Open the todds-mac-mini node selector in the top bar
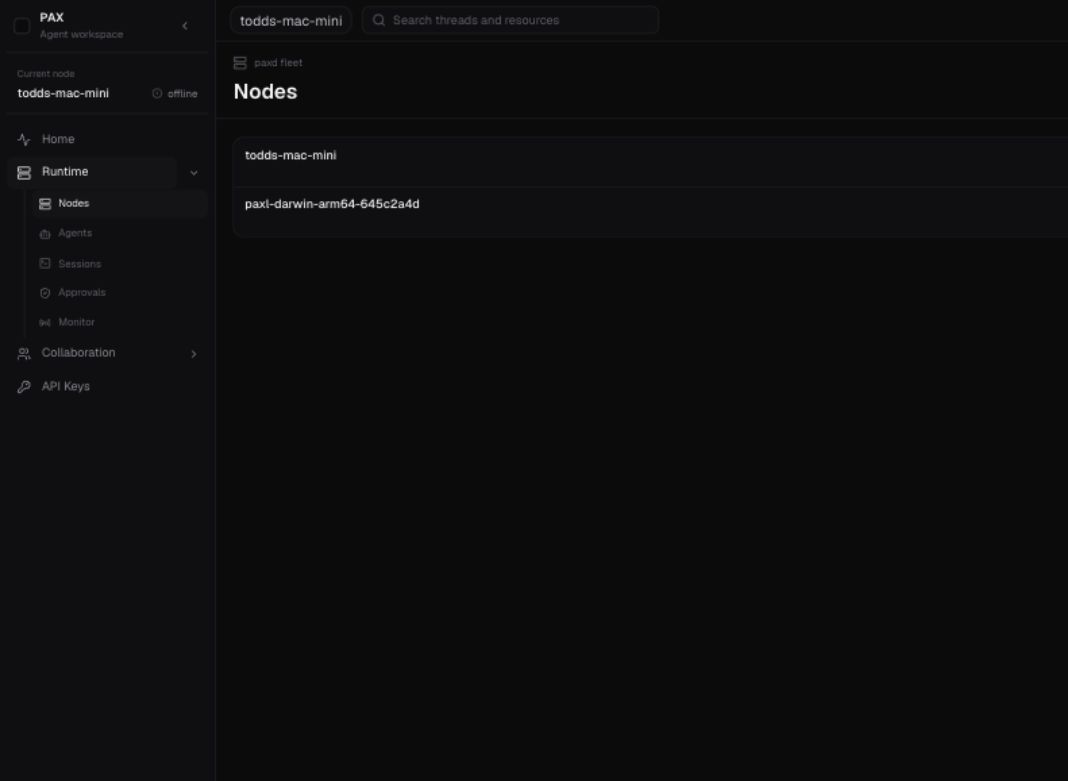The width and height of the screenshot is (1068, 781). [x=291, y=20]
